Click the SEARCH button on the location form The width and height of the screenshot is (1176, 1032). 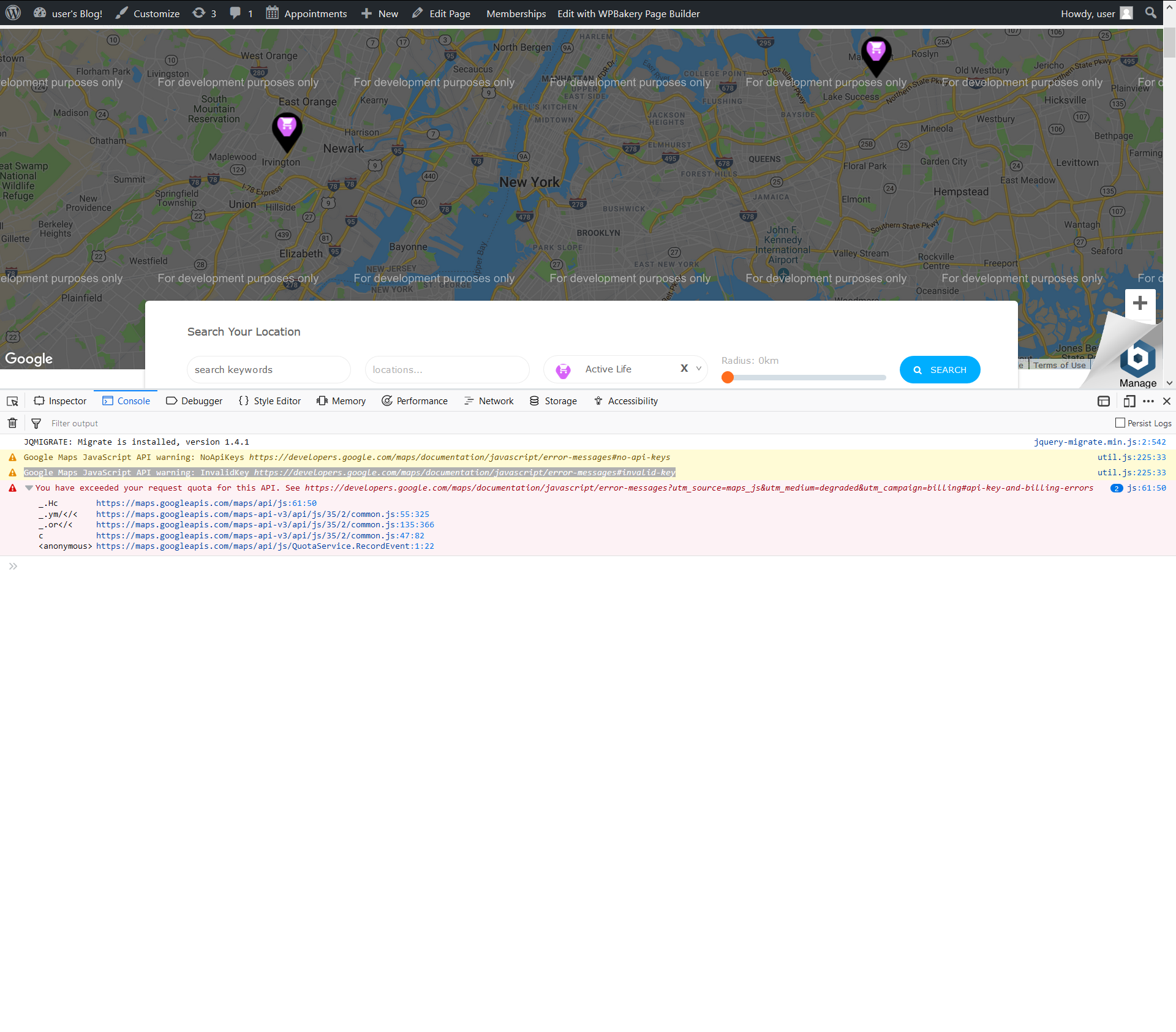(x=940, y=369)
